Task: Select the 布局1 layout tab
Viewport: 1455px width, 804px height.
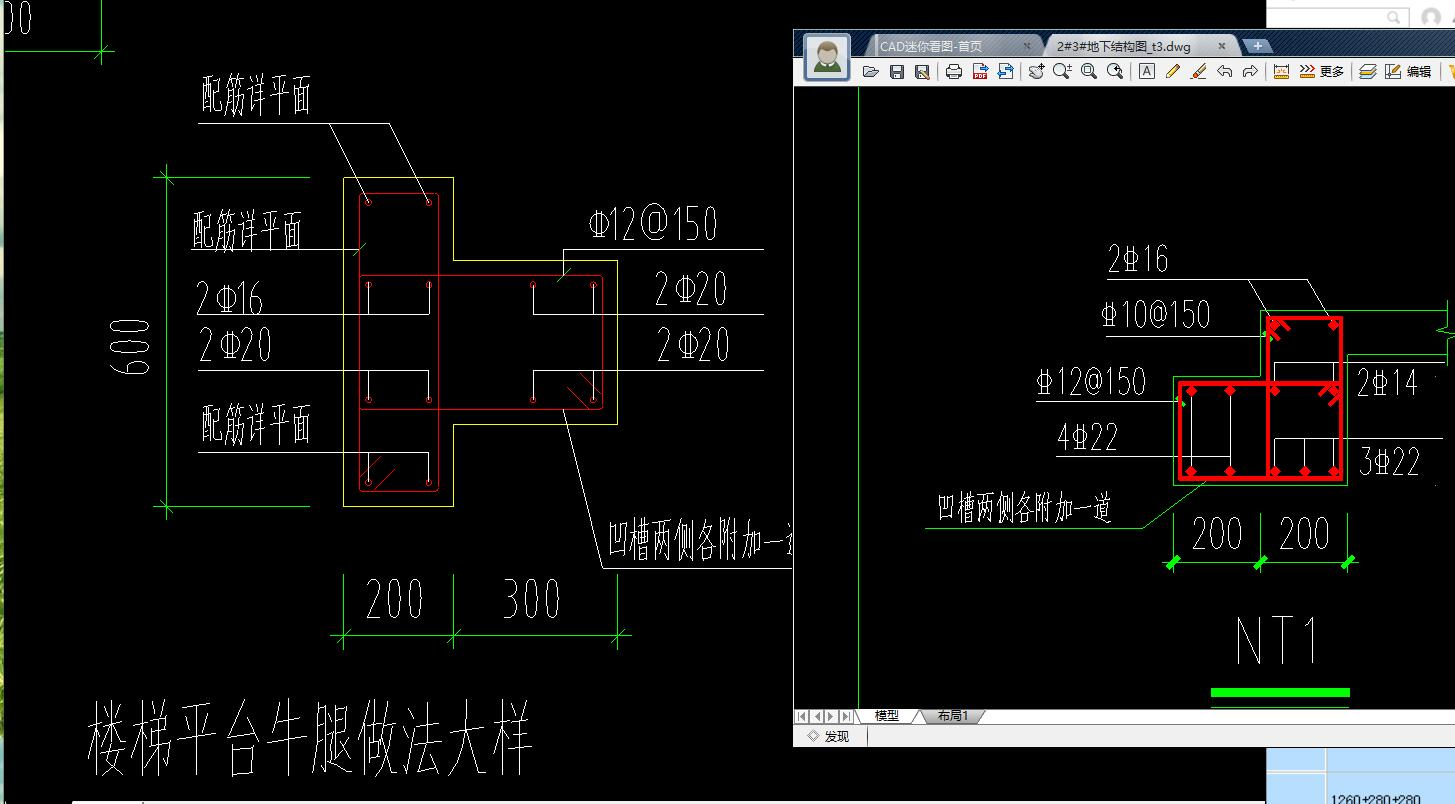Action: click(x=952, y=716)
